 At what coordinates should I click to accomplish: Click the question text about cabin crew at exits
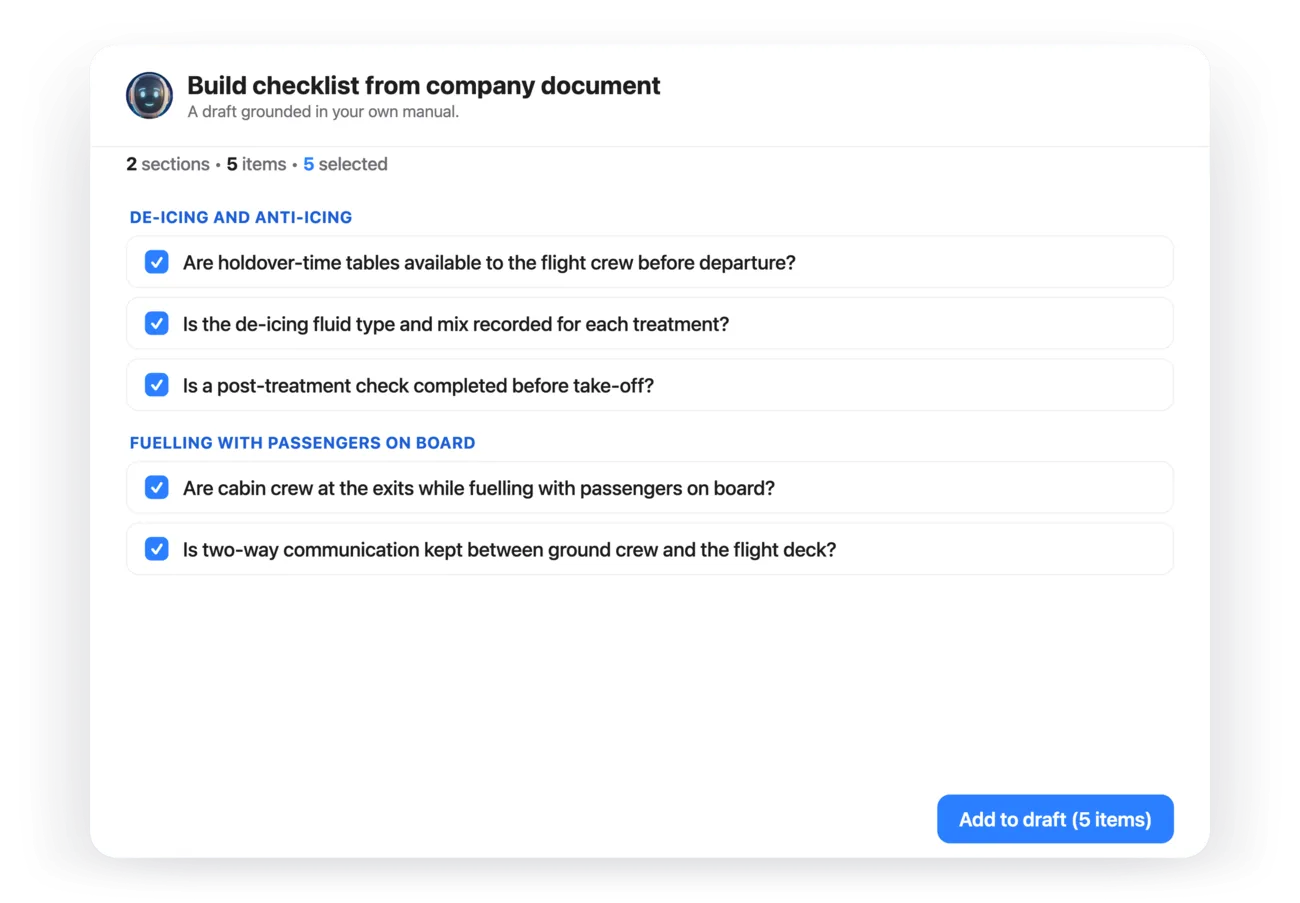[479, 488]
